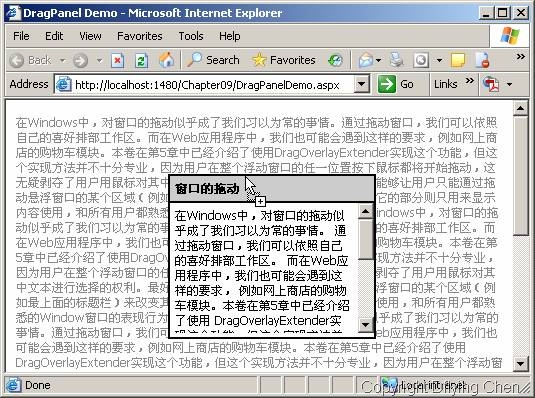Open the Tools menu
This screenshot has width=535, height=398.
pyautogui.click(x=191, y=36)
